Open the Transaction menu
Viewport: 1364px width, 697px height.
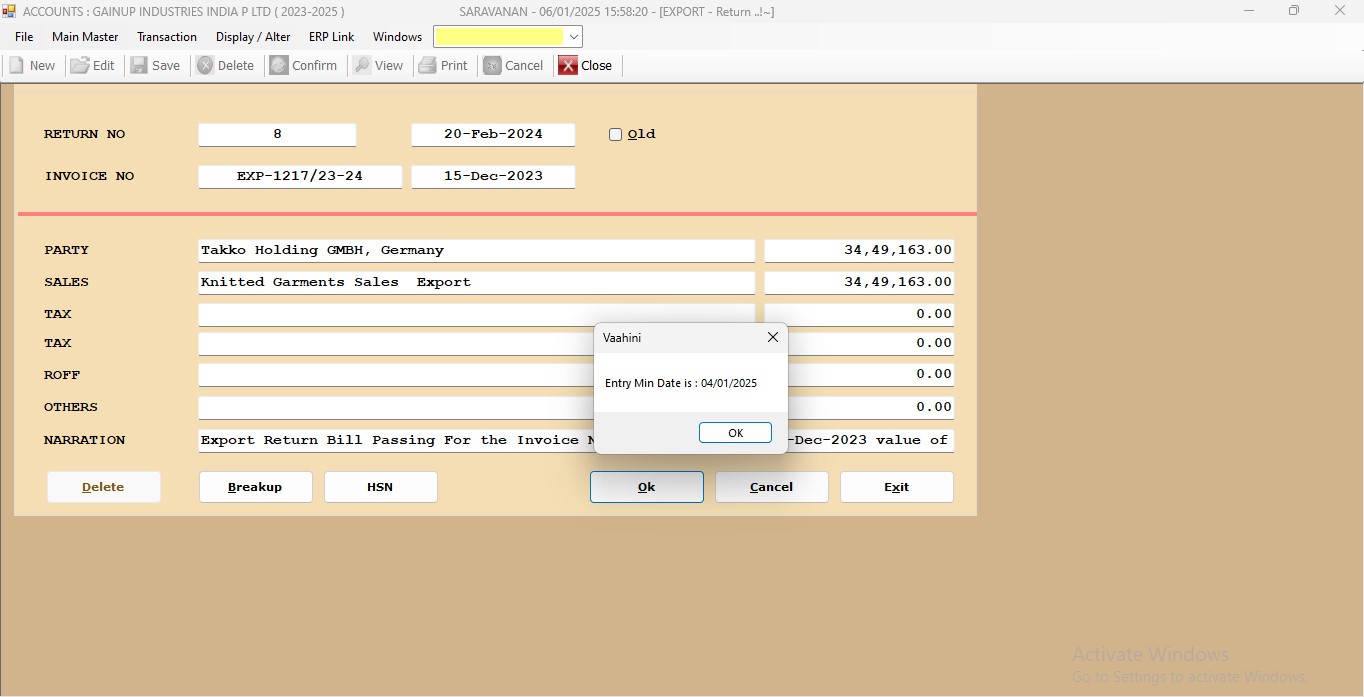[167, 37]
